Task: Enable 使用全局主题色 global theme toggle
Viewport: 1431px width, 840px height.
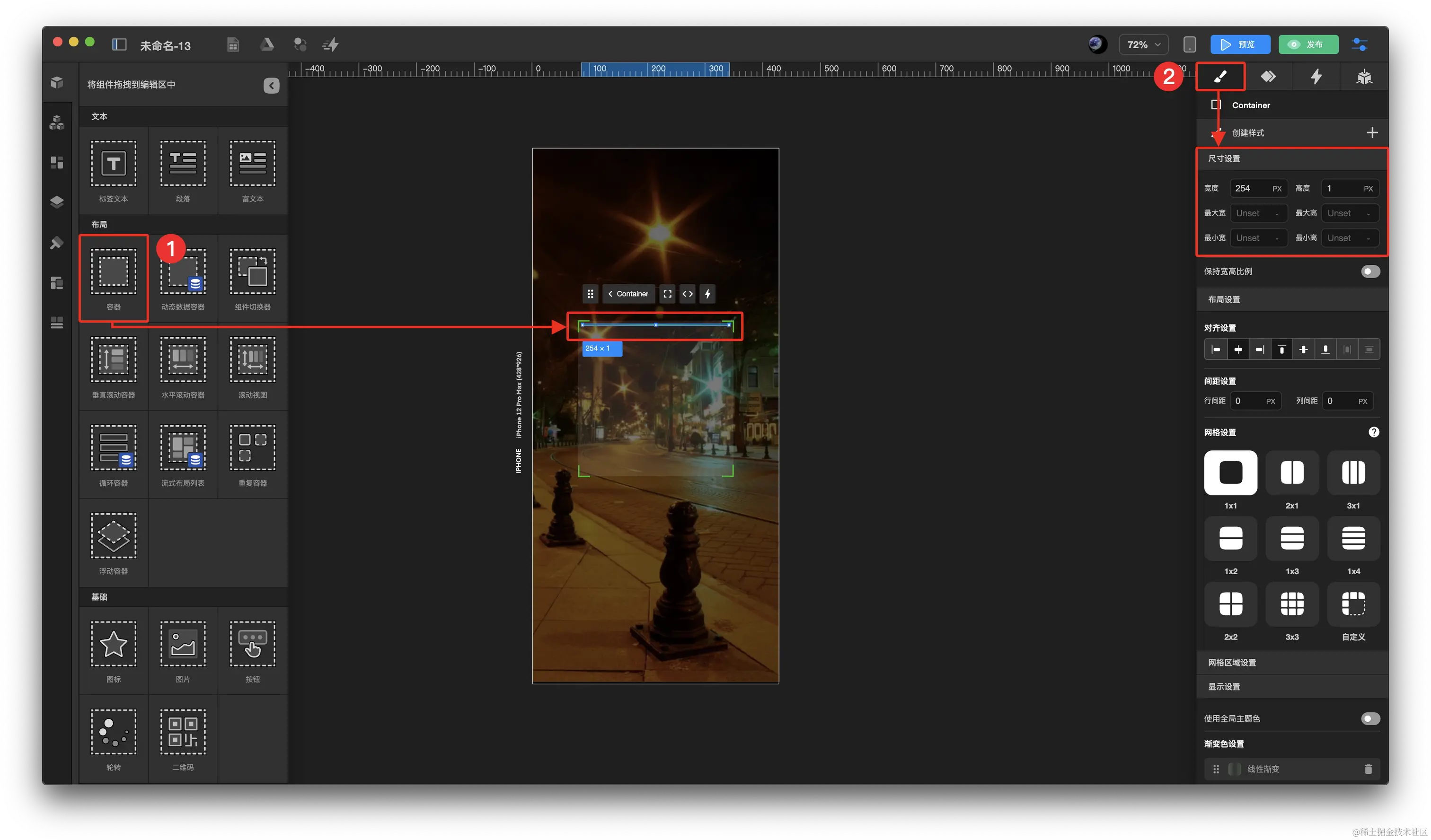Action: [1369, 718]
